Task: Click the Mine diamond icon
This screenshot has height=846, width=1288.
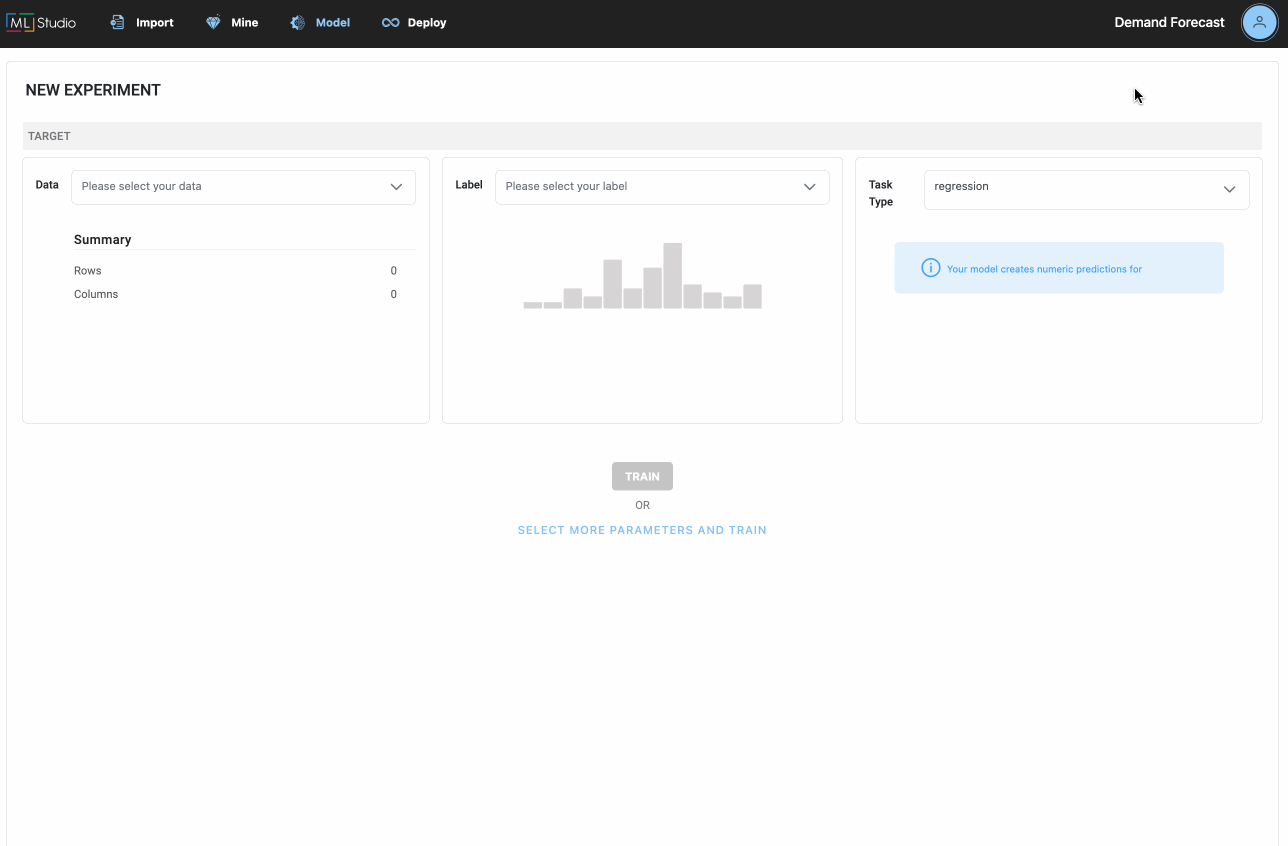Action: pos(213,22)
